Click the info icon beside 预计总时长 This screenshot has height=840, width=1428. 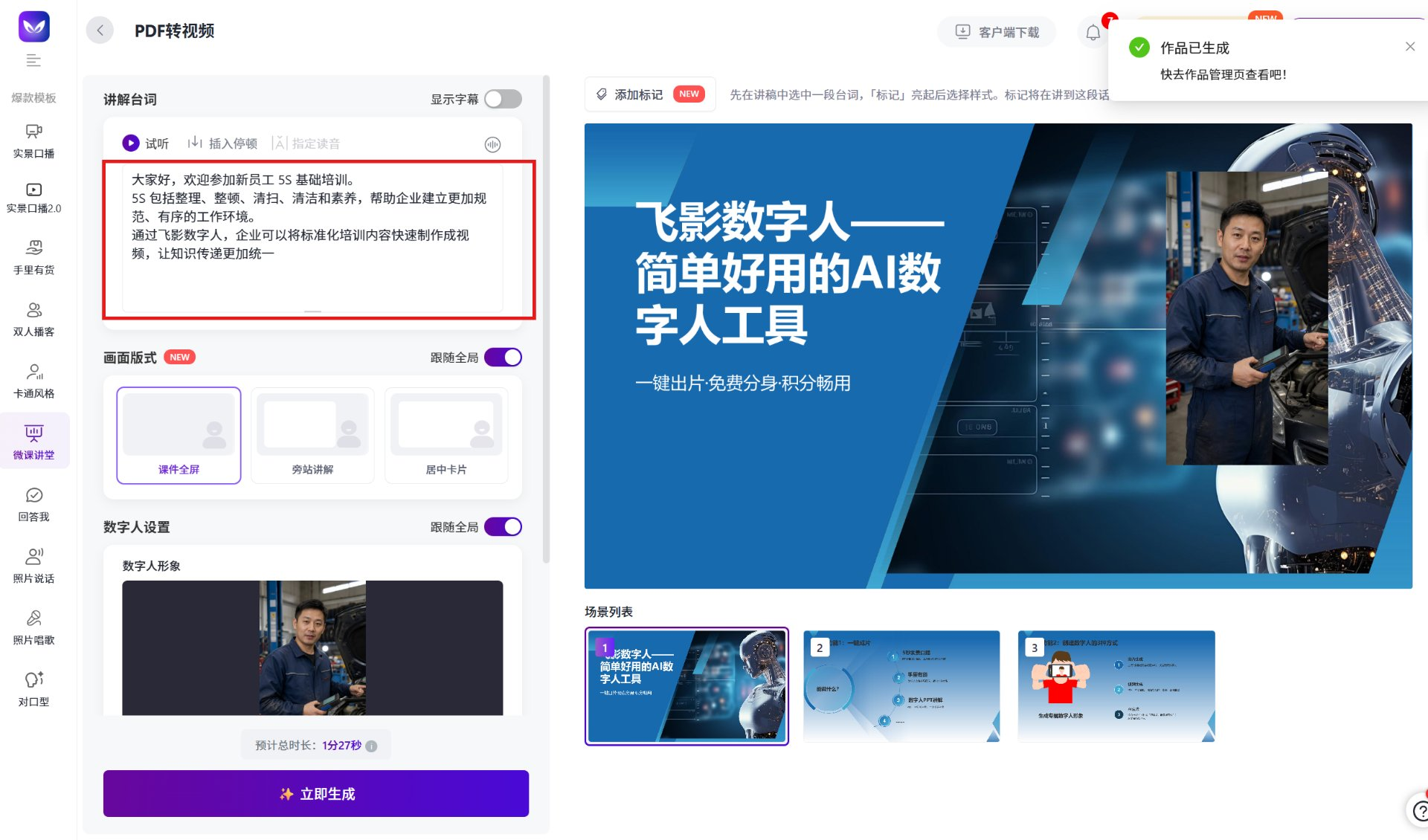(x=372, y=746)
